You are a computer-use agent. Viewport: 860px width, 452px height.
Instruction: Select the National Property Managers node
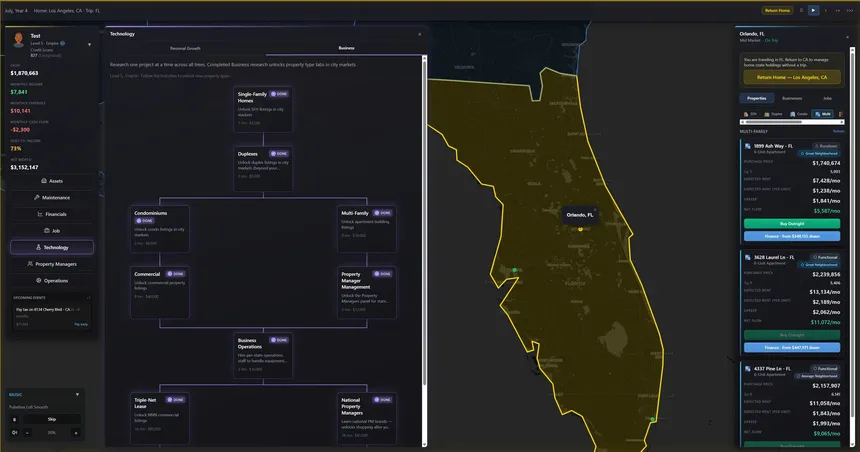366,418
